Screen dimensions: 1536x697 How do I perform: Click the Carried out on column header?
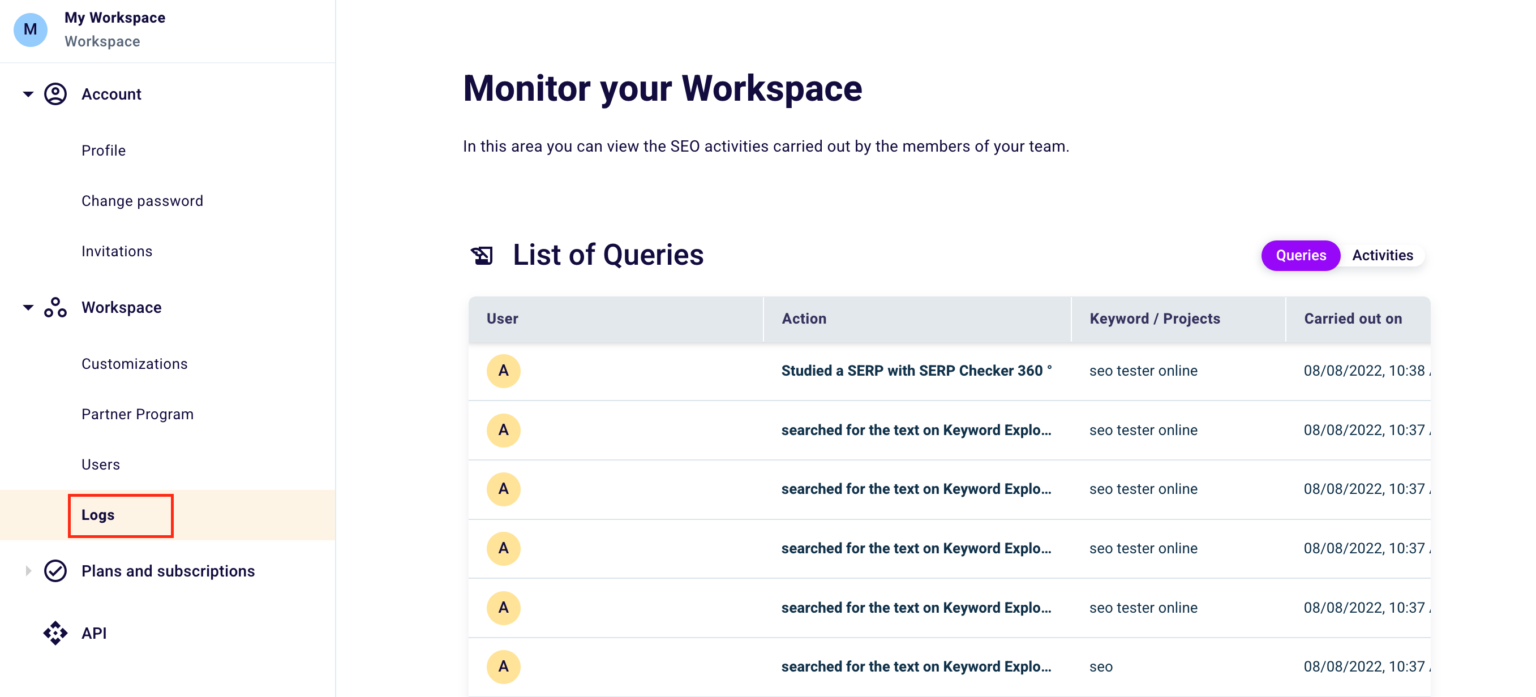(1353, 318)
